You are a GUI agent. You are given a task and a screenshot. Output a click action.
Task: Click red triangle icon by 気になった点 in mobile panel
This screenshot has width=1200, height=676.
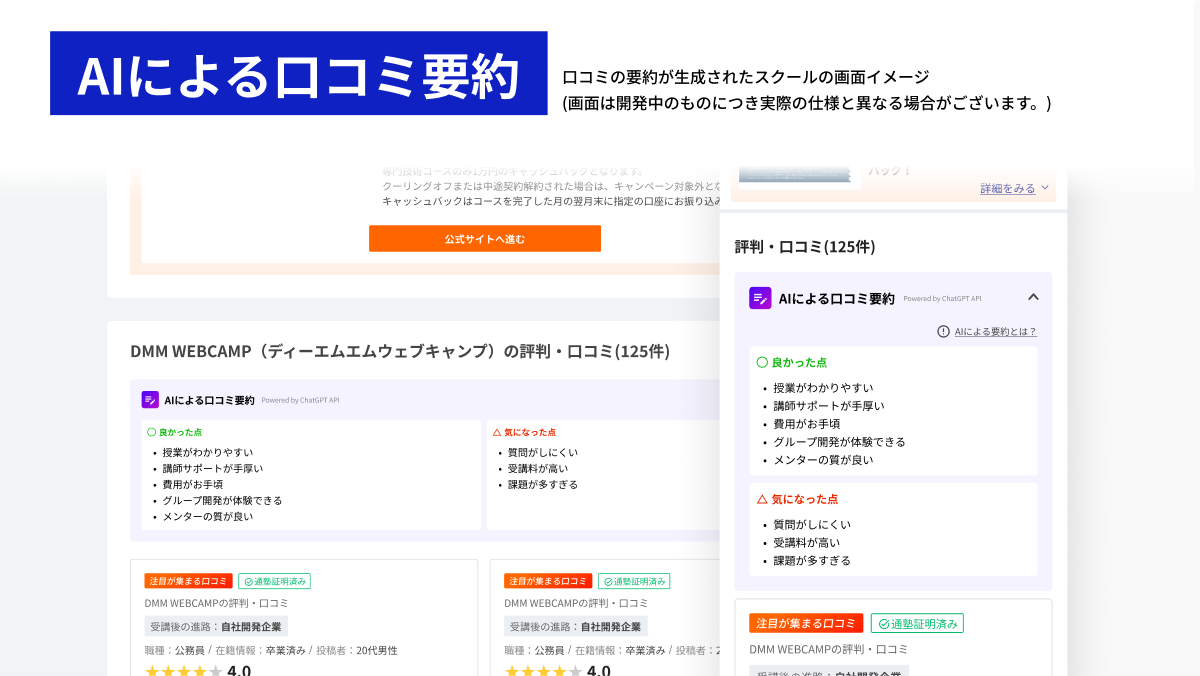tap(762, 498)
